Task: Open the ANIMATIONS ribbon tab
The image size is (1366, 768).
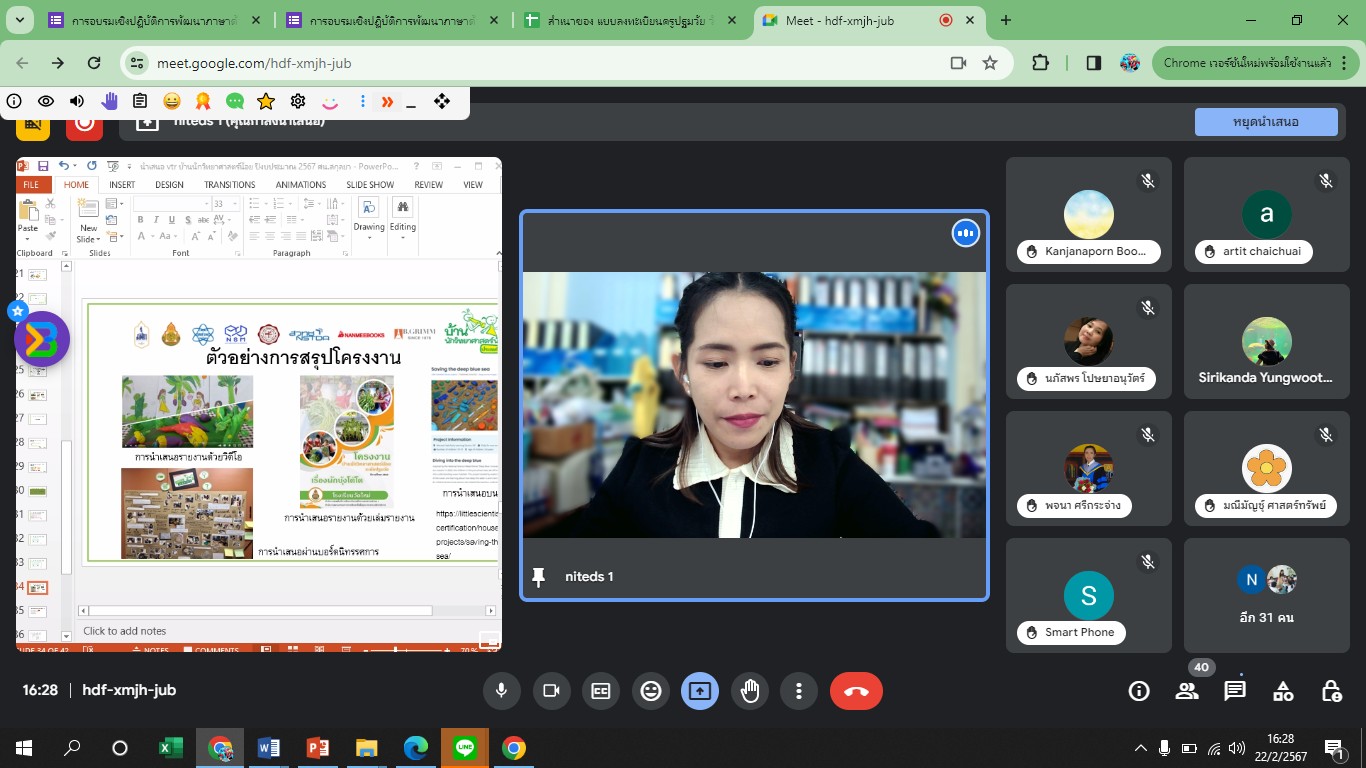Action: 301,185
